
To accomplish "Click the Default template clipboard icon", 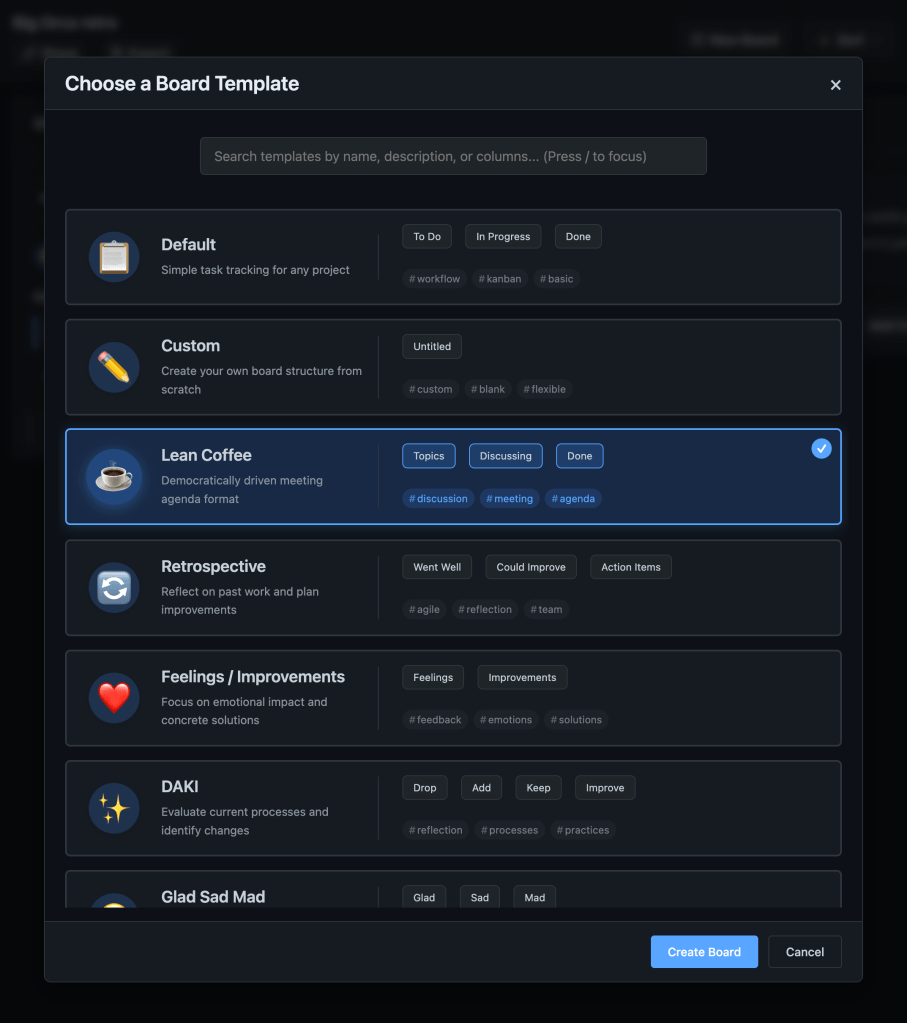I will click(114, 257).
